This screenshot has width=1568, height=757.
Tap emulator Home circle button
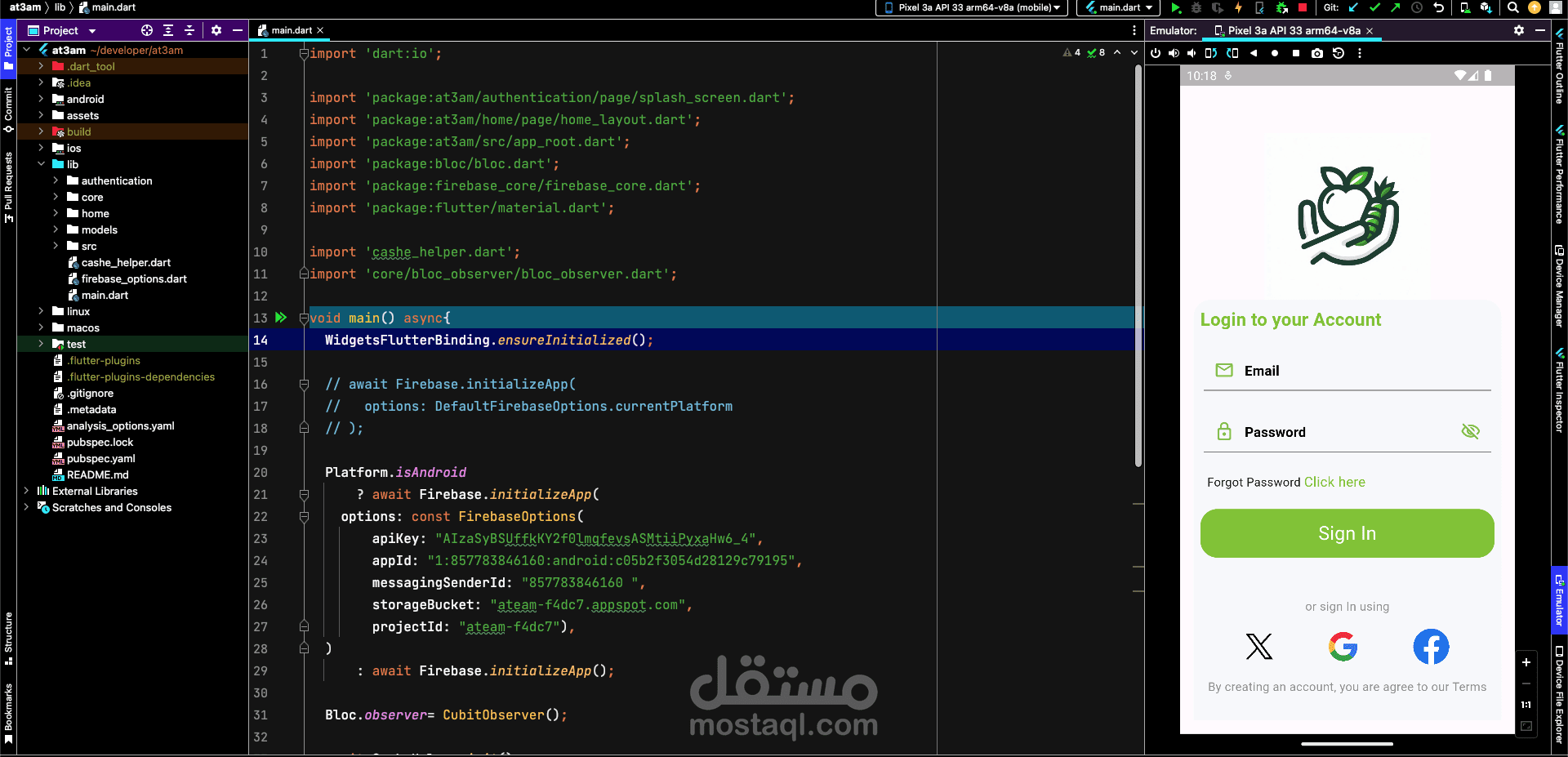coord(1275,53)
